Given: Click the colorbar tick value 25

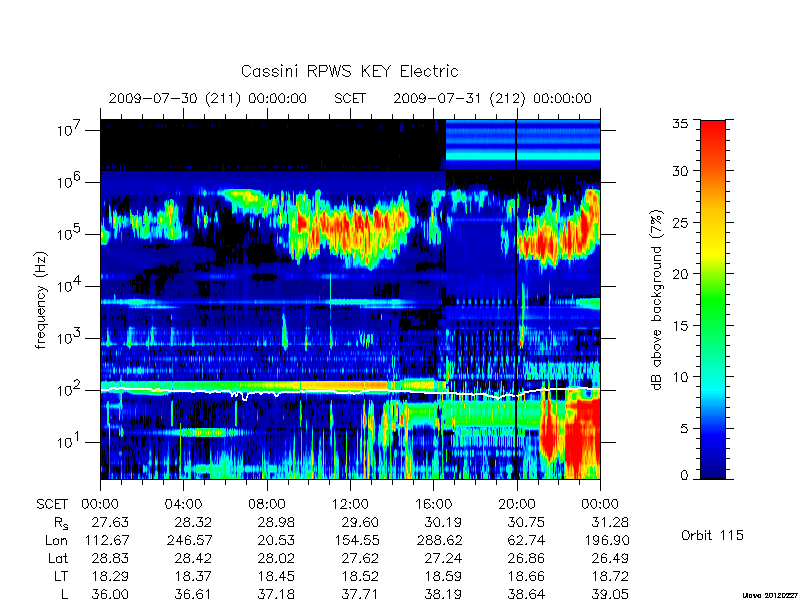Looking at the screenshot, I should (681, 222).
